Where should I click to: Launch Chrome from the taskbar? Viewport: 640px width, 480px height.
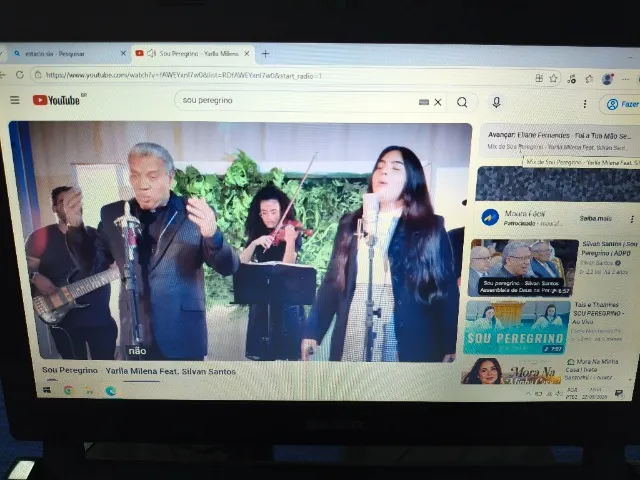point(69,391)
